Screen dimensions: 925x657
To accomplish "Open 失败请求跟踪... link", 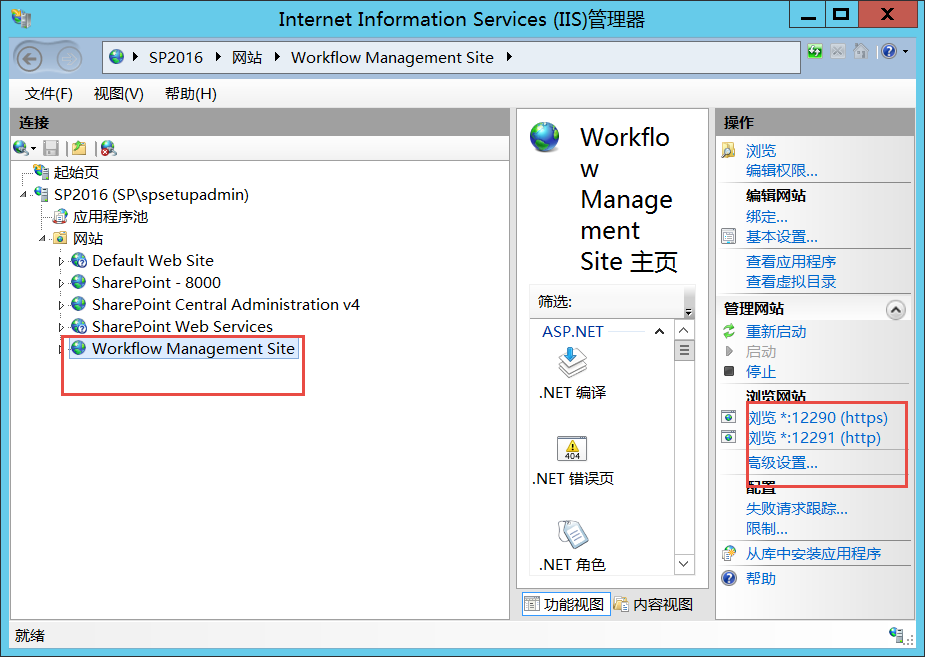I will (797, 508).
